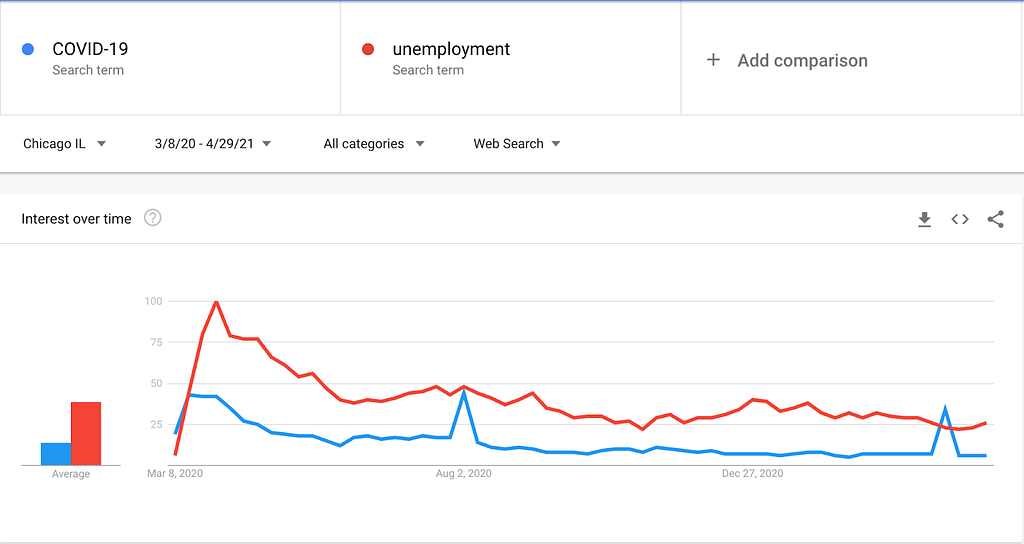1024x544 pixels.
Task: Open the Chicago IL location dropdown
Action: 64,144
